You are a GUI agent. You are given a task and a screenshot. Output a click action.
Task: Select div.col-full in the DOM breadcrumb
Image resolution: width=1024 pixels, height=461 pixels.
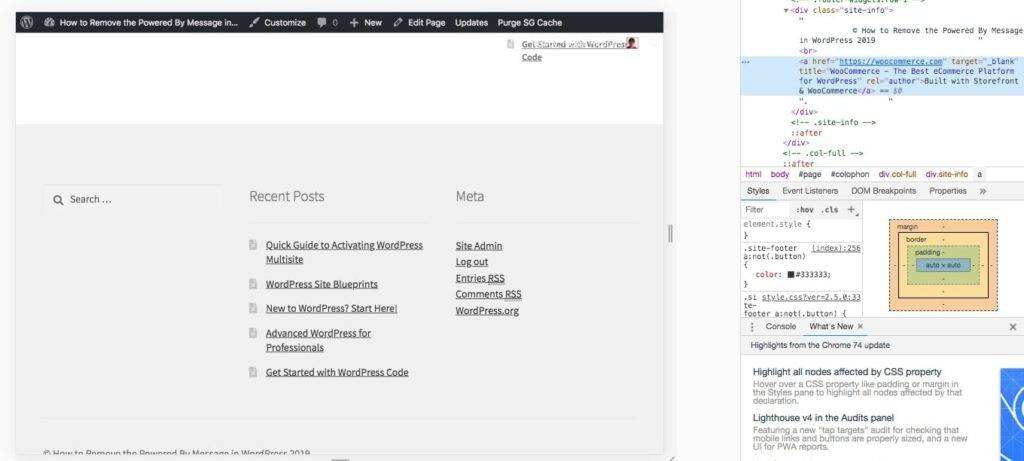[x=897, y=174]
